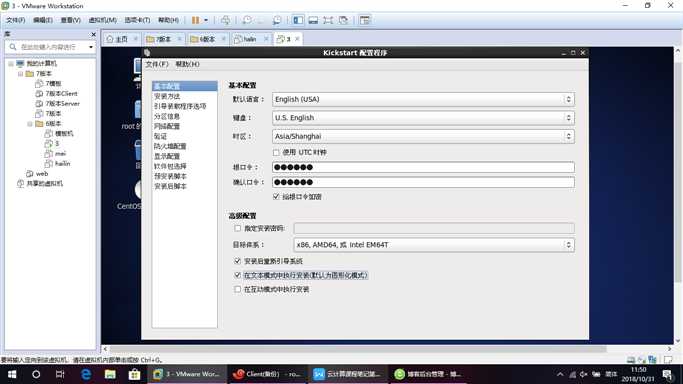Click the VM window horizontal scrollbar
This screenshot has height=384, width=683.
click(x=358, y=349)
